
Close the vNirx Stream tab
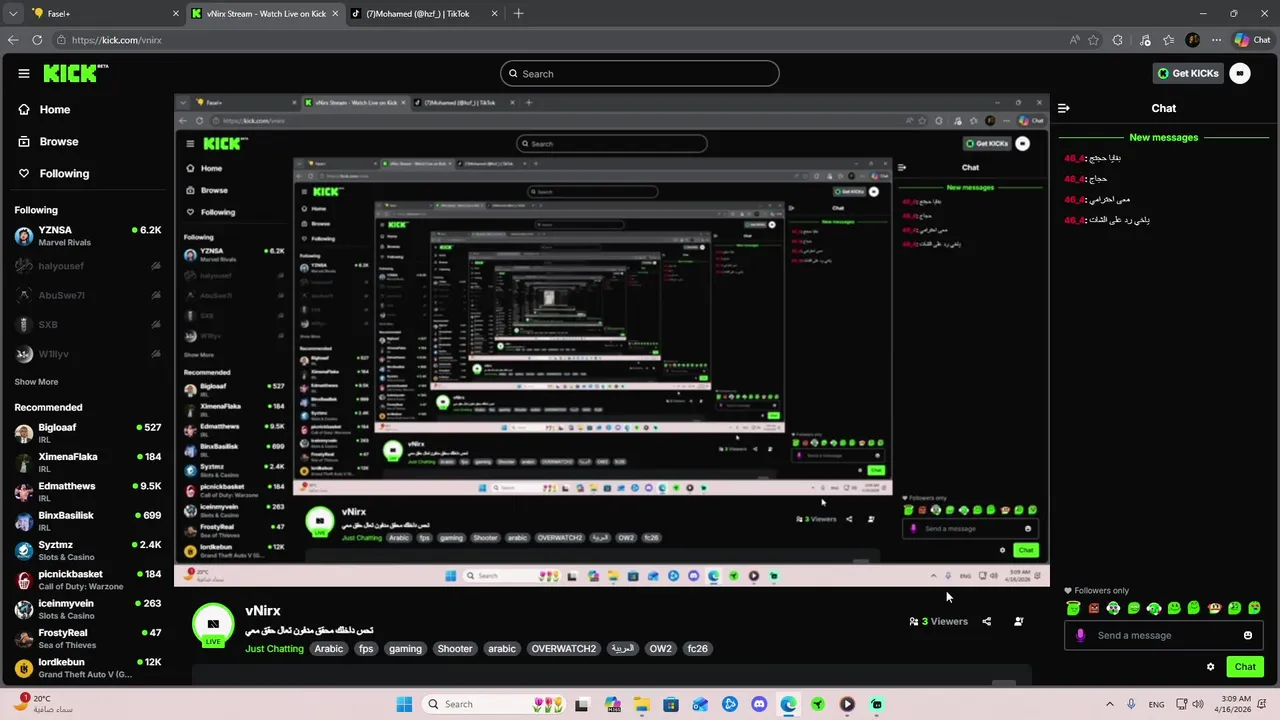(335, 14)
